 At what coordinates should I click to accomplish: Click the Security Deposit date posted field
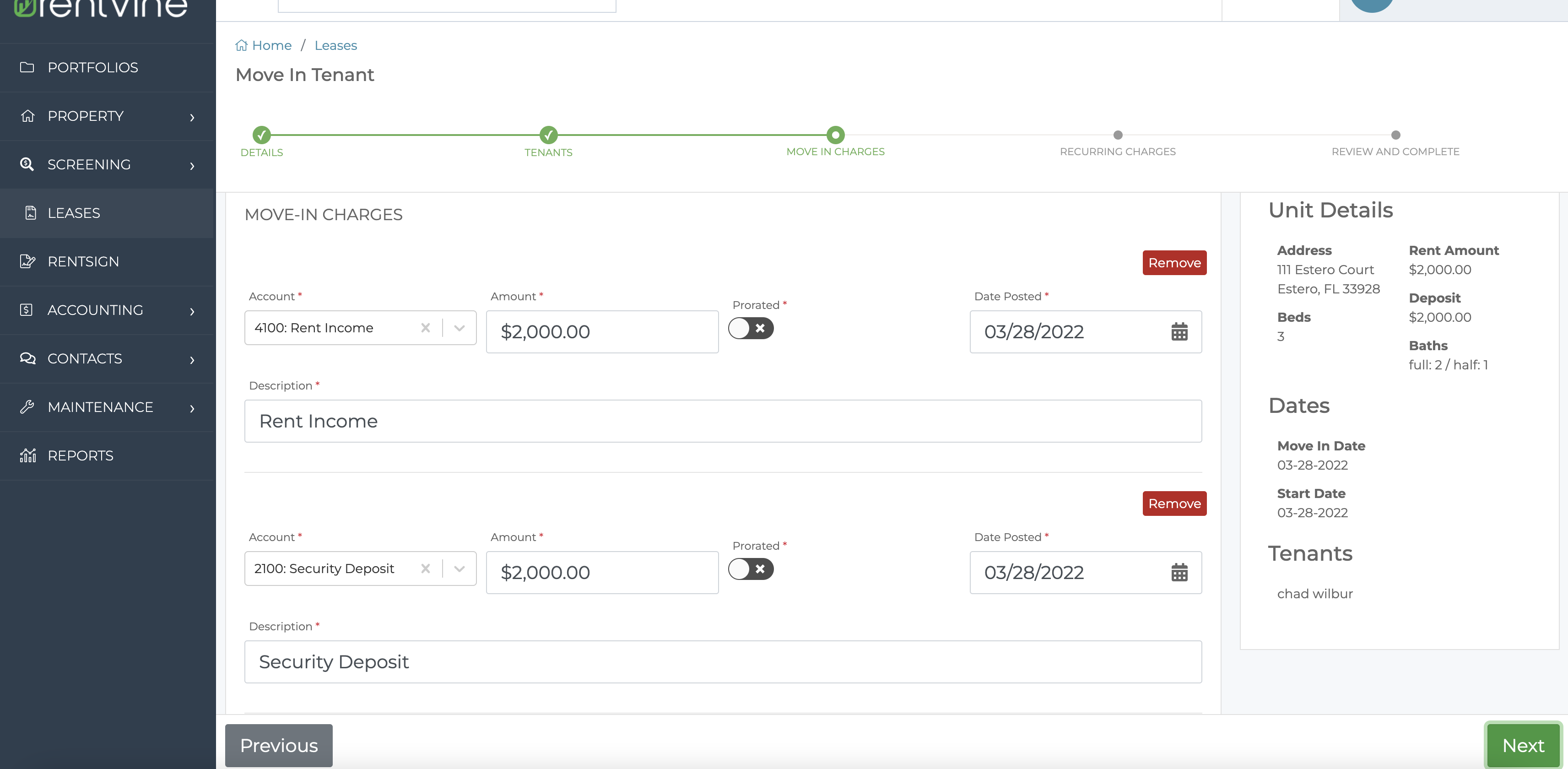[1085, 572]
